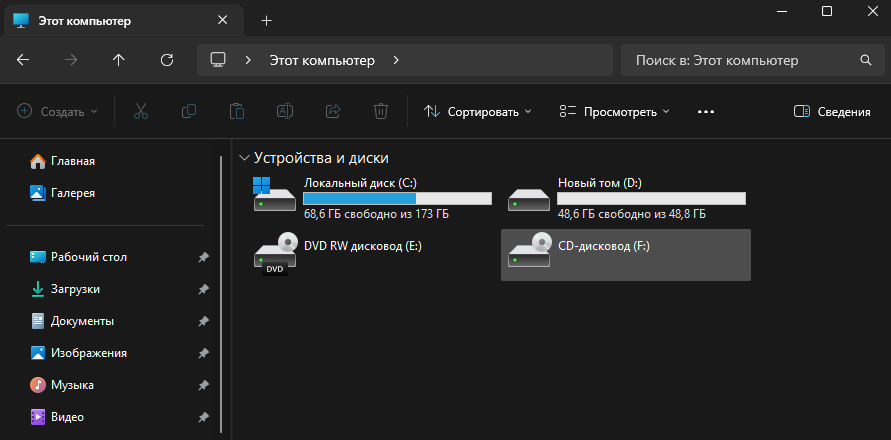Screen dimensions: 891x440
Task: Click the chevron before Этот компьютер breadcrumb
Action: click(248, 60)
